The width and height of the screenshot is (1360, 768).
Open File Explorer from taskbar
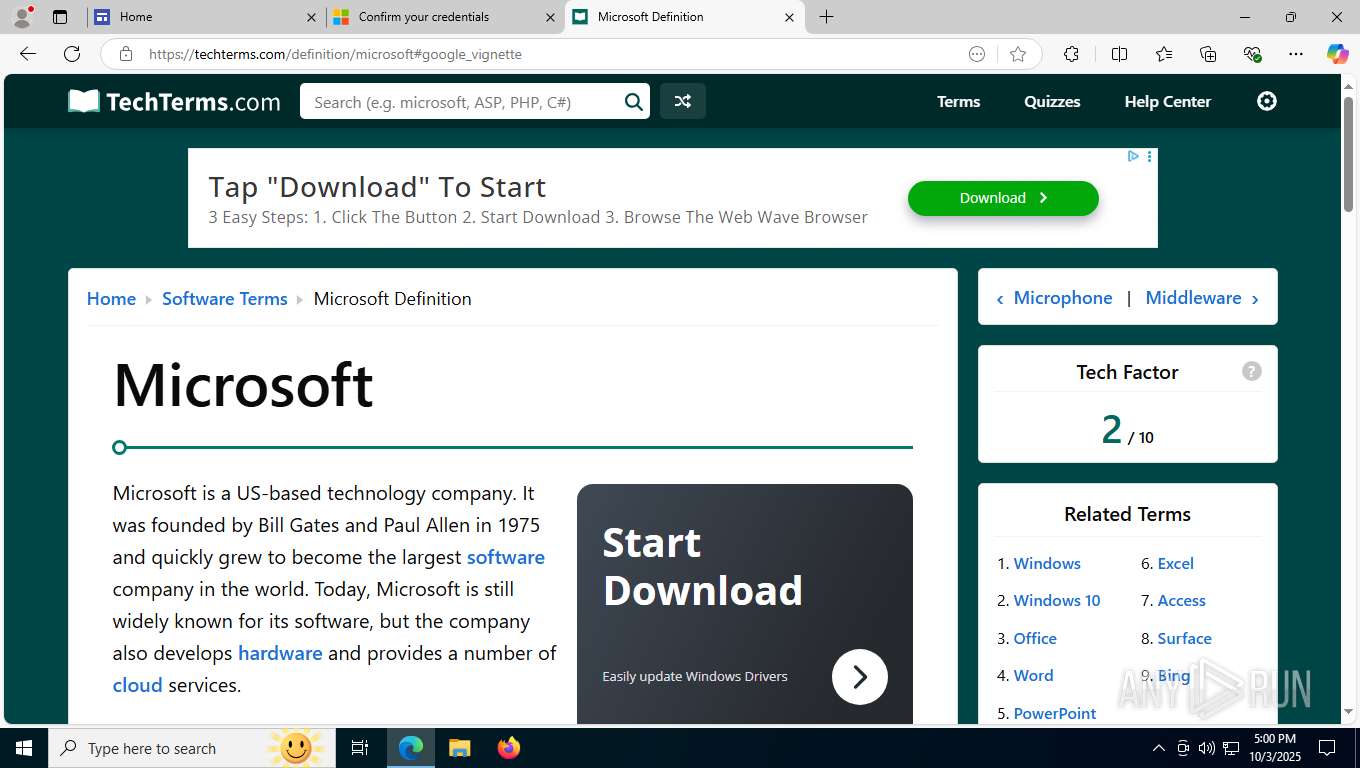(459, 748)
